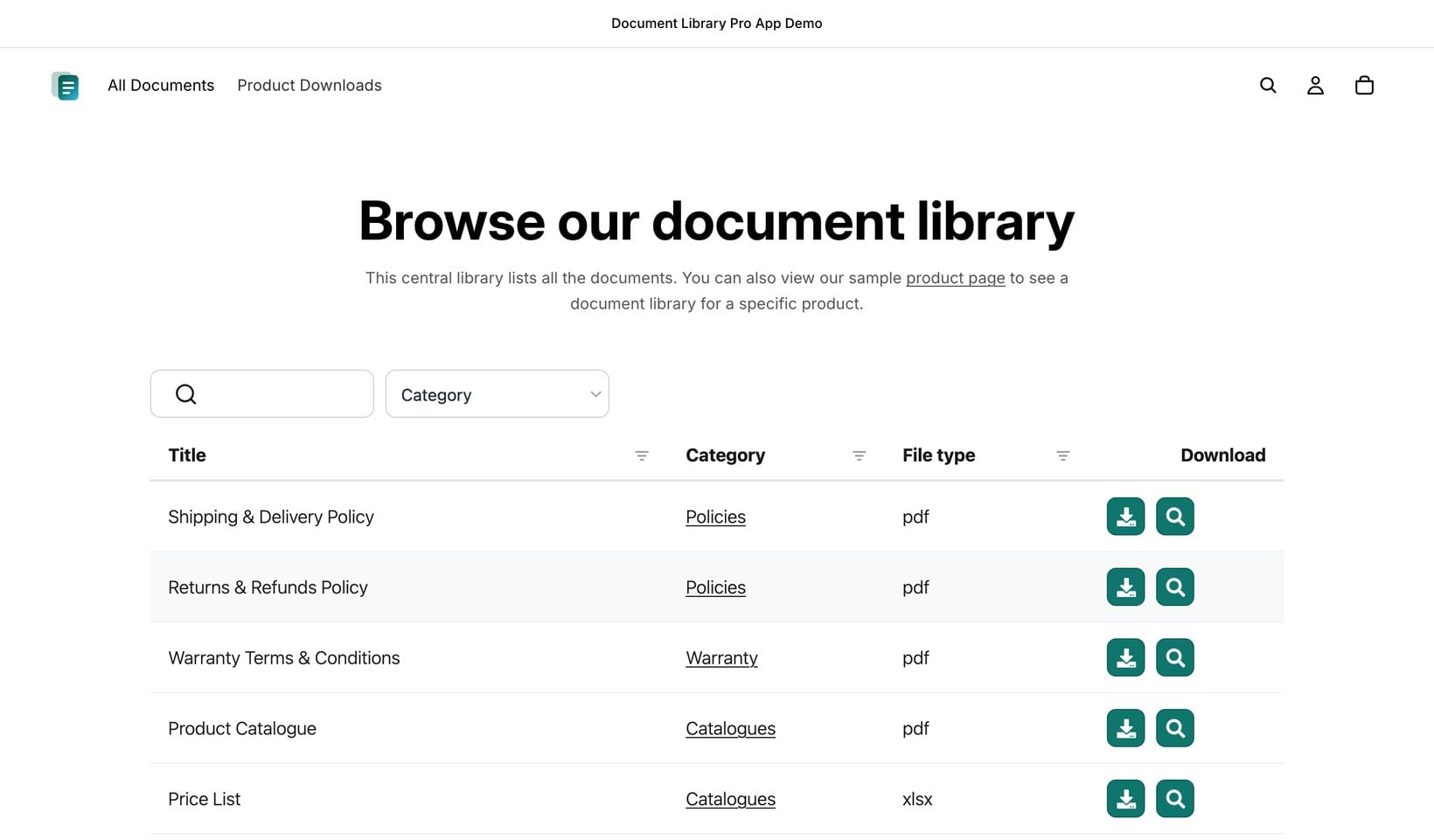Open site search via header magnifier icon

pyautogui.click(x=1268, y=85)
